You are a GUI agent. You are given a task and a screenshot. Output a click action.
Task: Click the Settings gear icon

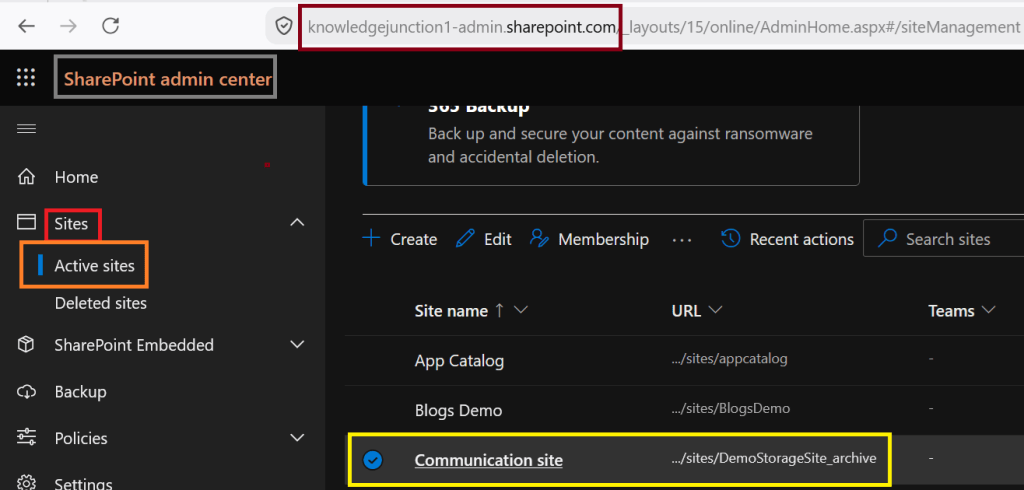coord(26,482)
